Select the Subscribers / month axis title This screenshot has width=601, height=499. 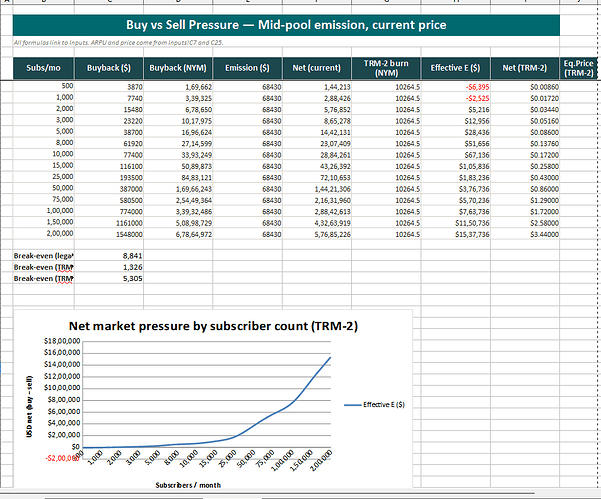click(188, 485)
